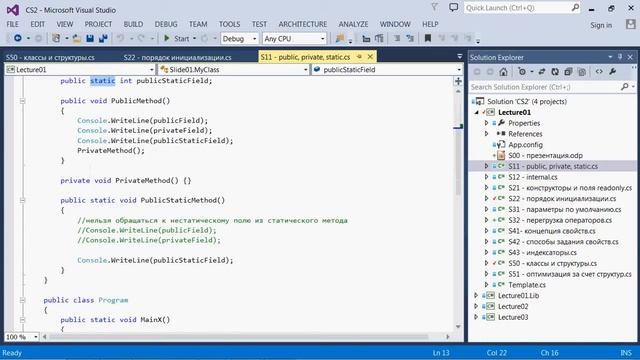Click the split editor window handle
Screen dimensions: 640x360
point(458,81)
